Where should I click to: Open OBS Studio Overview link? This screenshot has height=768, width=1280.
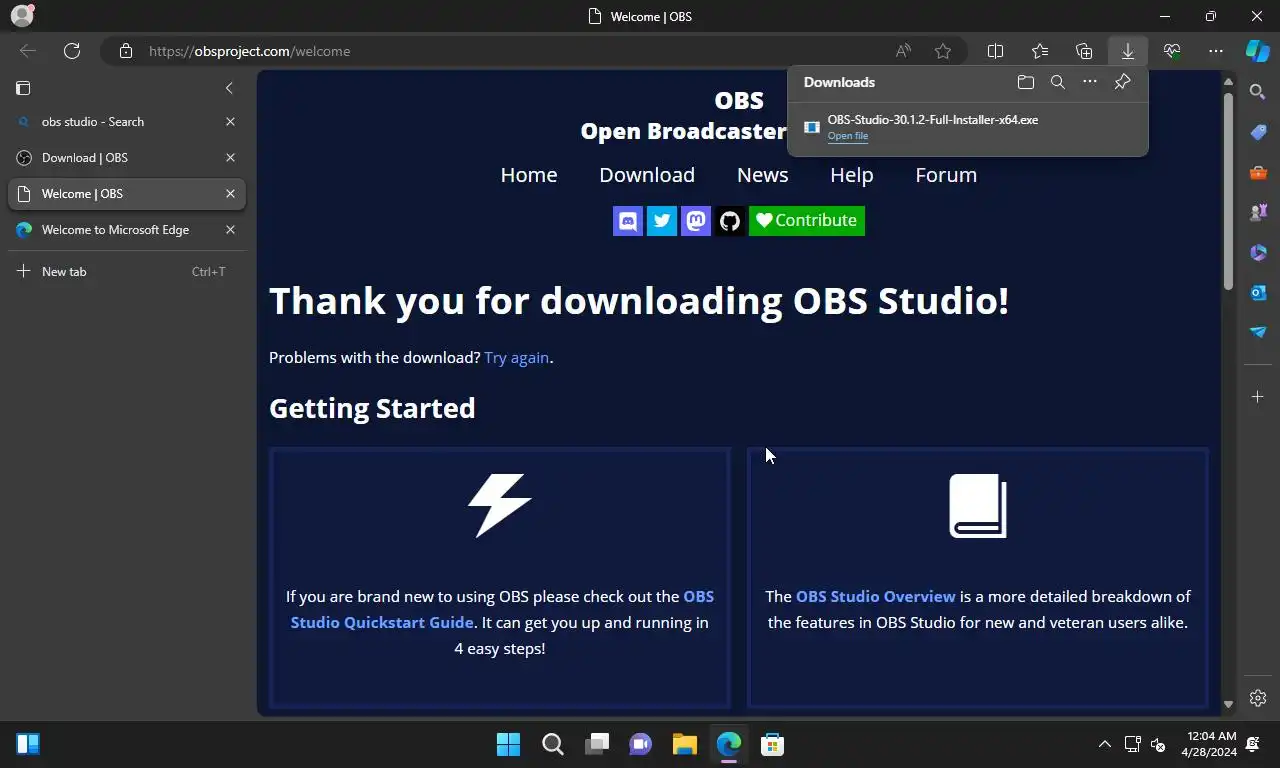pyautogui.click(x=876, y=596)
